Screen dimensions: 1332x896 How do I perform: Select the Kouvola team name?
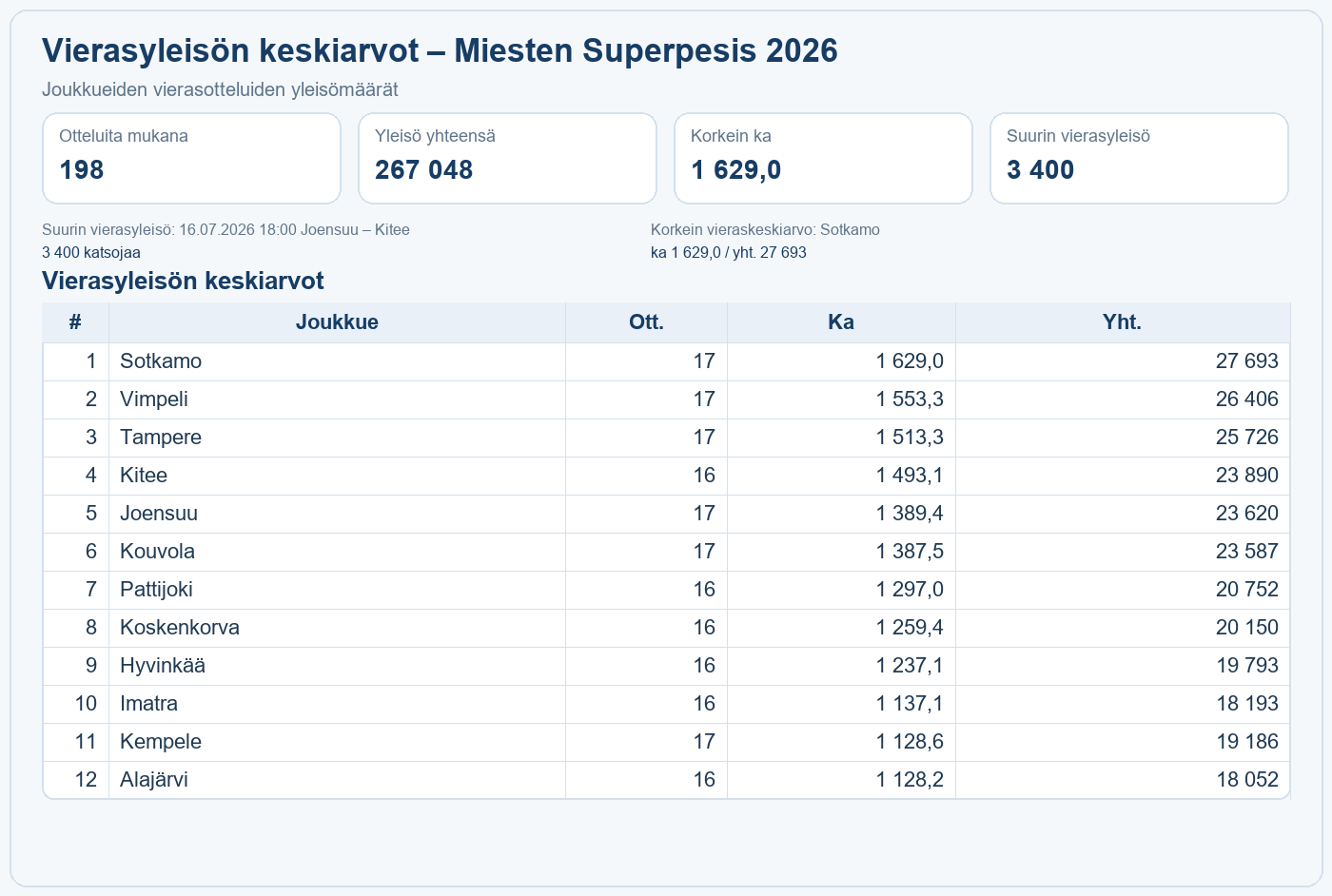pos(157,552)
